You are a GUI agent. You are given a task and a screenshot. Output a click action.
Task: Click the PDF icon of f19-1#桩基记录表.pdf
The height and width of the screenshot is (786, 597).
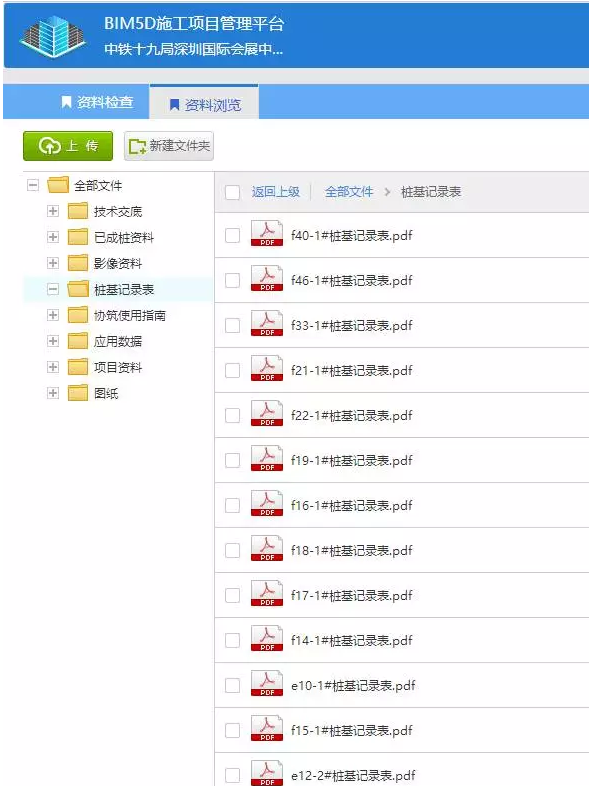click(267, 458)
